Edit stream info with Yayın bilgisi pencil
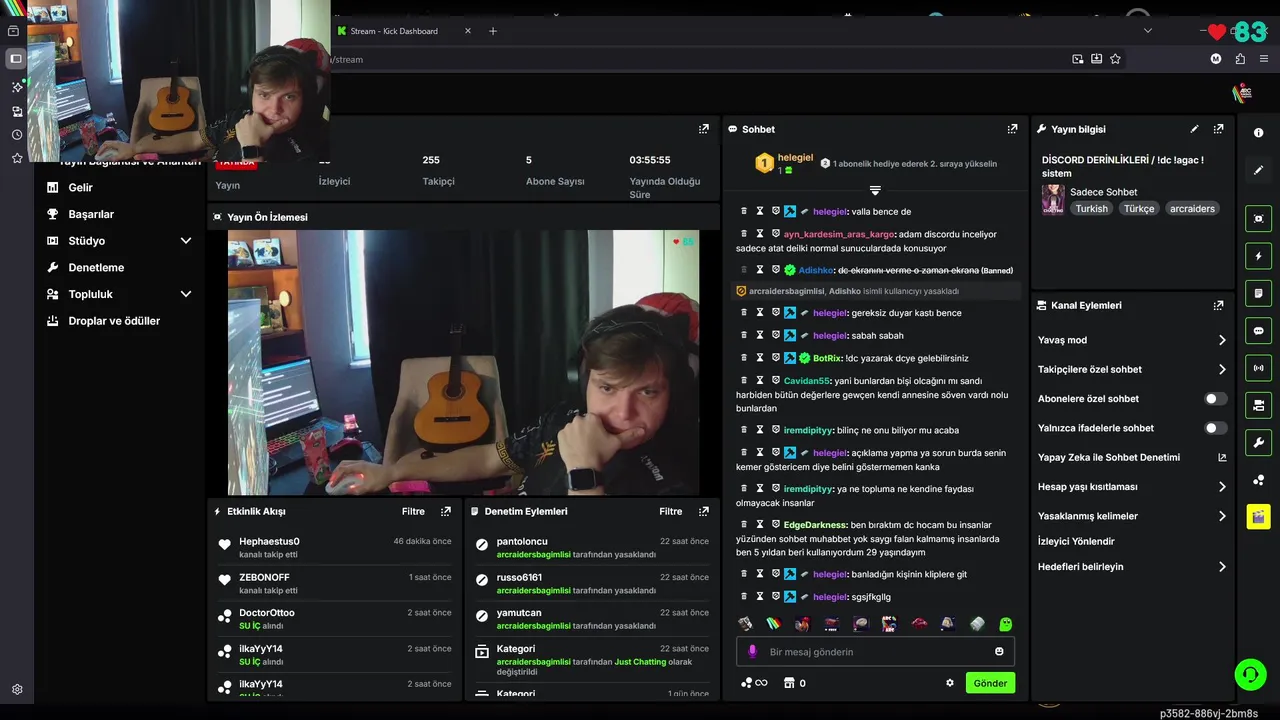The image size is (1280, 720). 1194,129
